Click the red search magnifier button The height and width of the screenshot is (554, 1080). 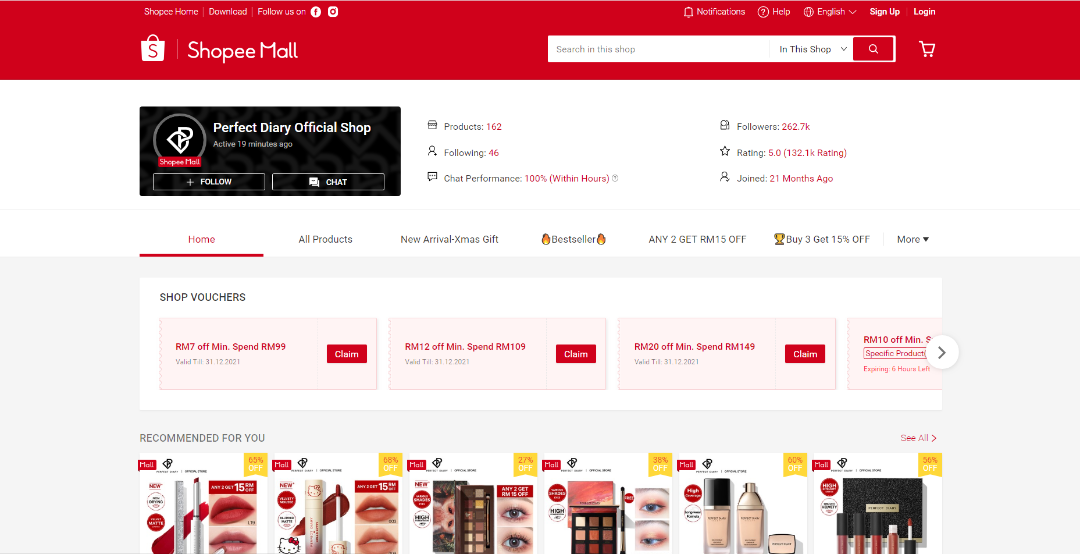[873, 49]
